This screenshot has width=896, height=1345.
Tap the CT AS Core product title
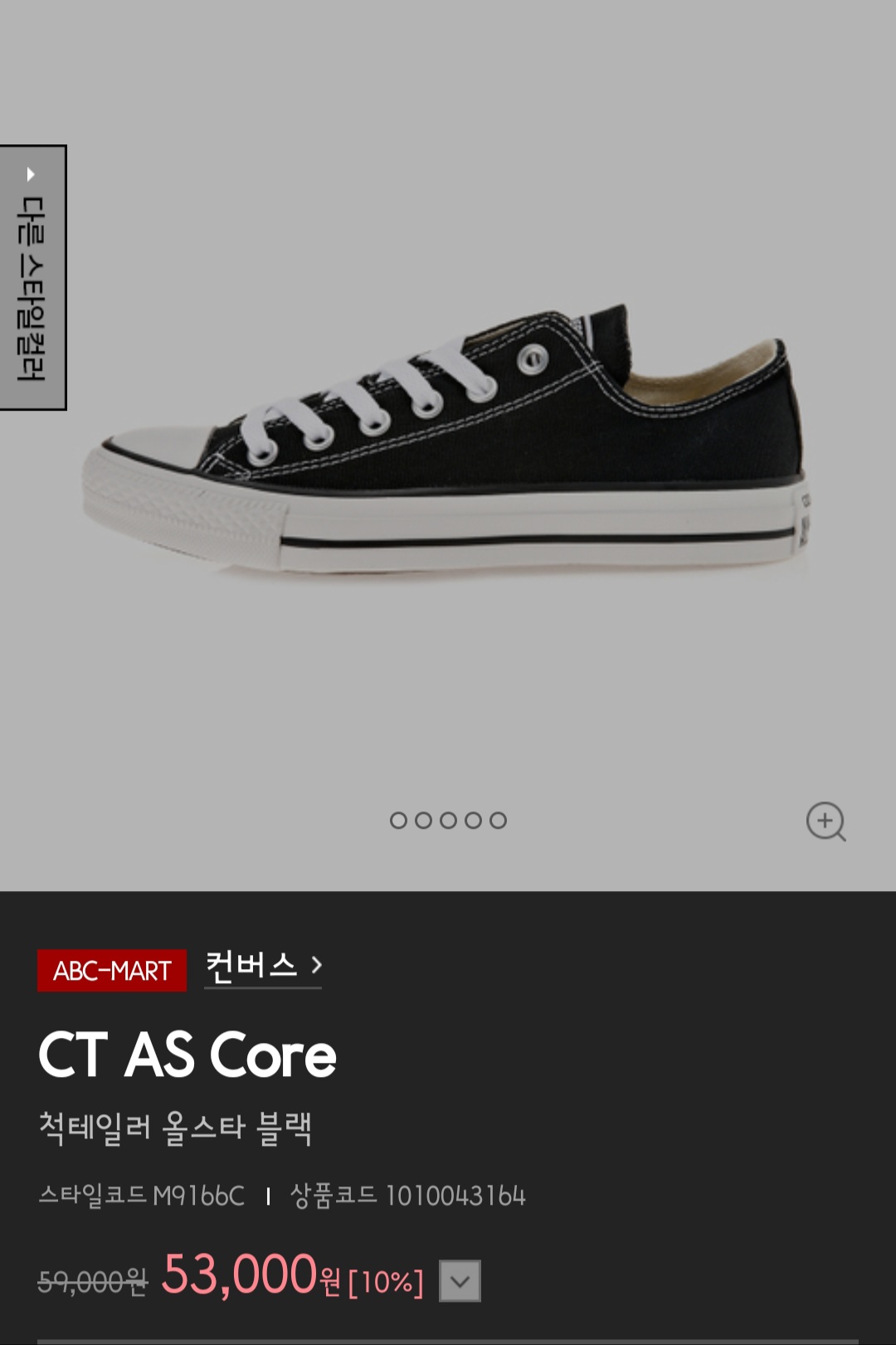pyautogui.click(x=187, y=1055)
